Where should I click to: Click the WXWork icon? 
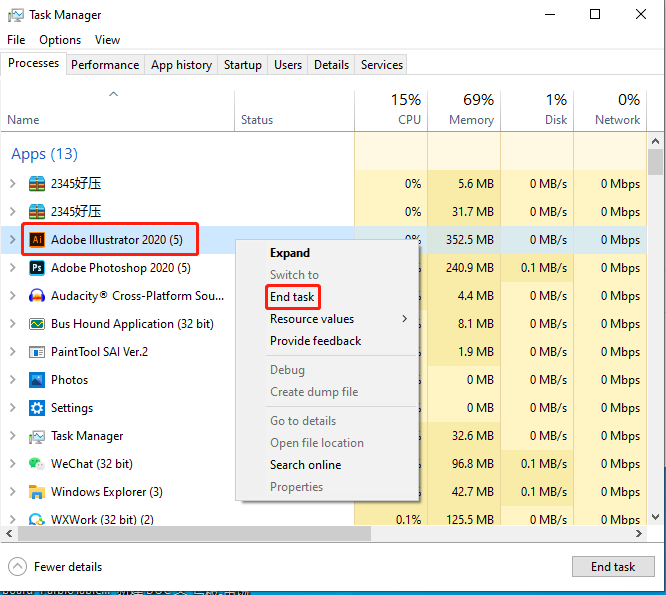pyautogui.click(x=37, y=519)
